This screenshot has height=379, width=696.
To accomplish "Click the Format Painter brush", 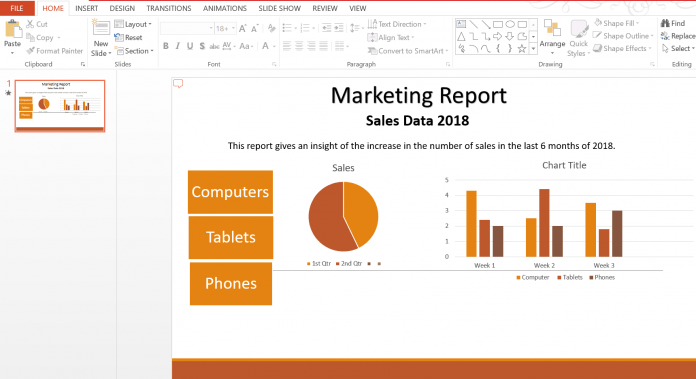I will (55, 51).
